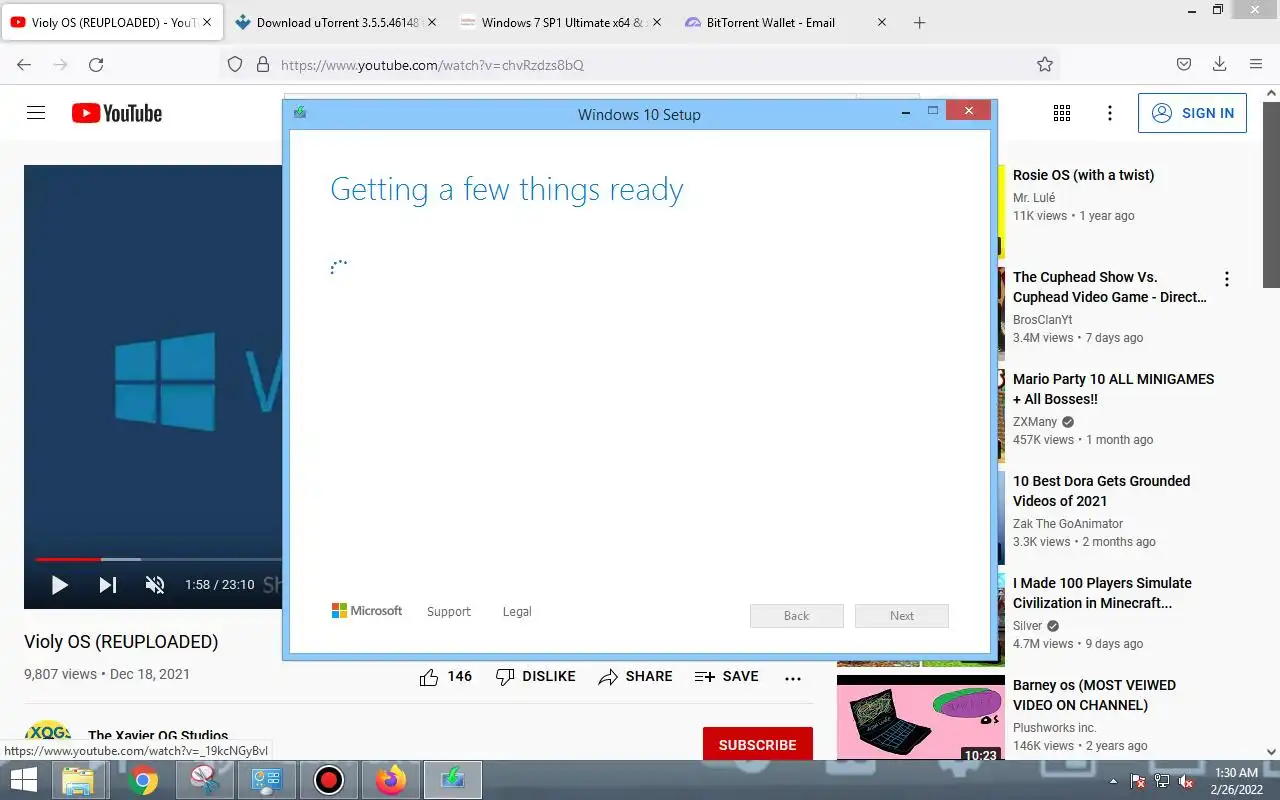Click the screen recorder taskbar icon
Image resolution: width=1280 pixels, height=800 pixels.
(x=328, y=780)
